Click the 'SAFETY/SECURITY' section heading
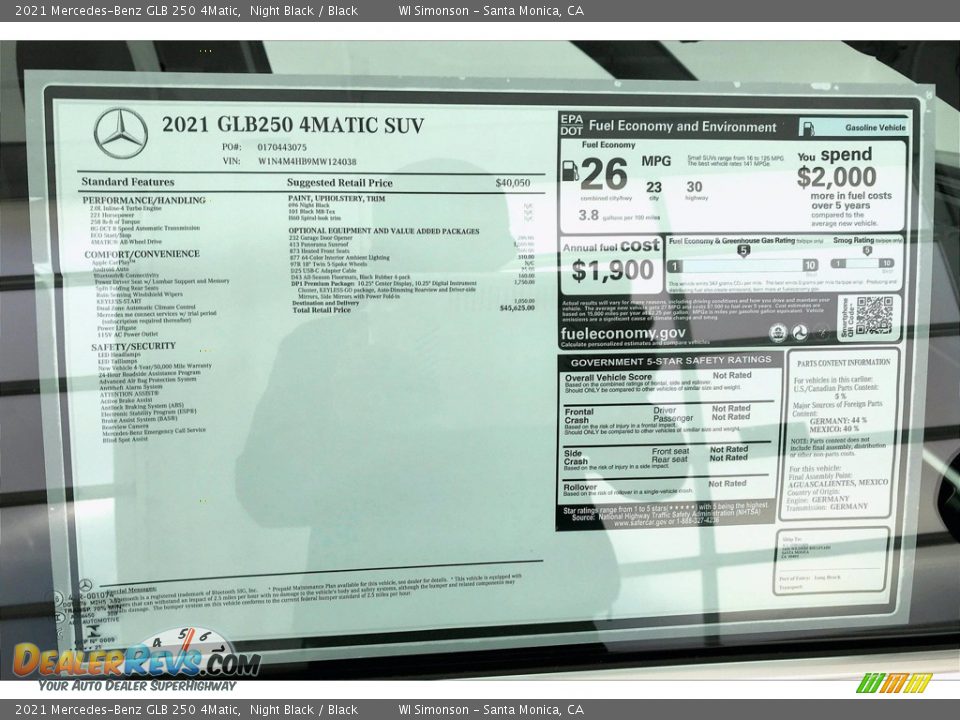 [133, 347]
